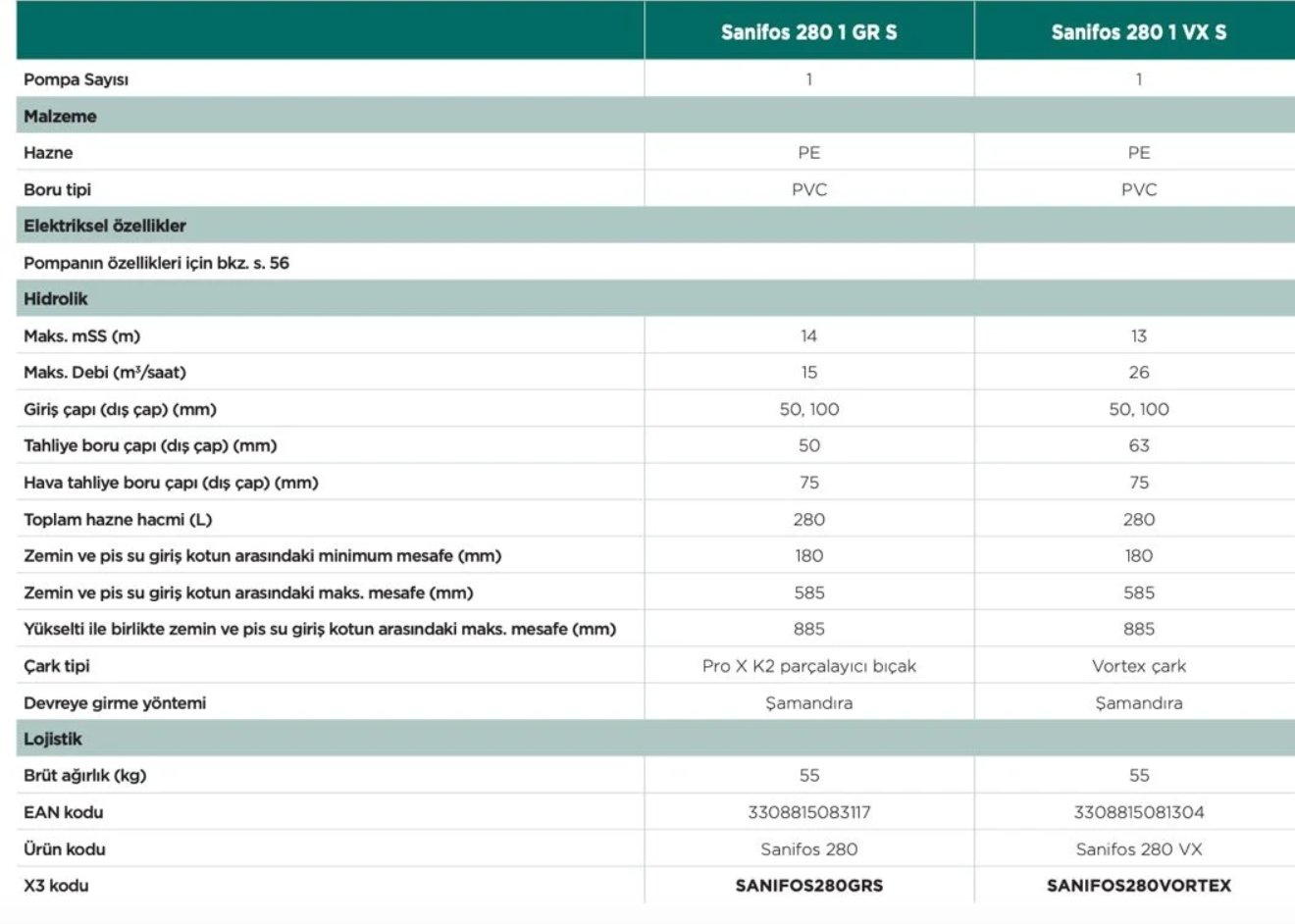The width and height of the screenshot is (1295, 924).
Task: Click 'Pro X K2 parçalayıcı bıçak' cell
Action: [808, 666]
